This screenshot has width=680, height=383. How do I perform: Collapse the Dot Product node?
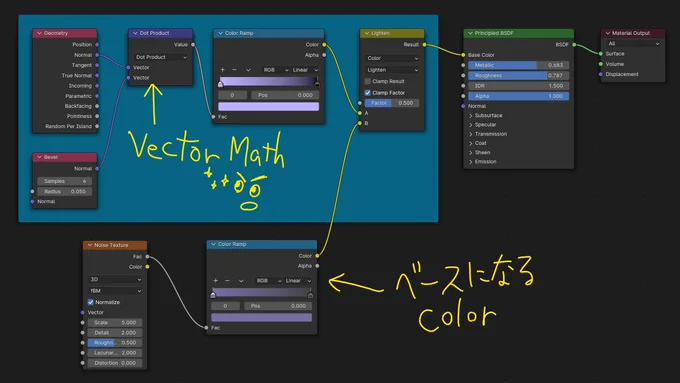click(x=135, y=33)
